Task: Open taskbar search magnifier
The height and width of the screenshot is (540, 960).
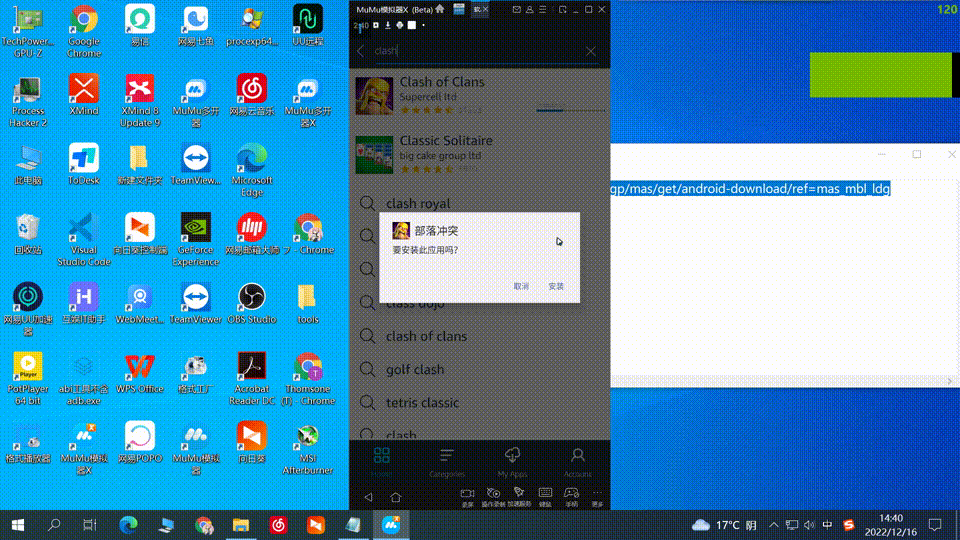Action: (x=54, y=525)
